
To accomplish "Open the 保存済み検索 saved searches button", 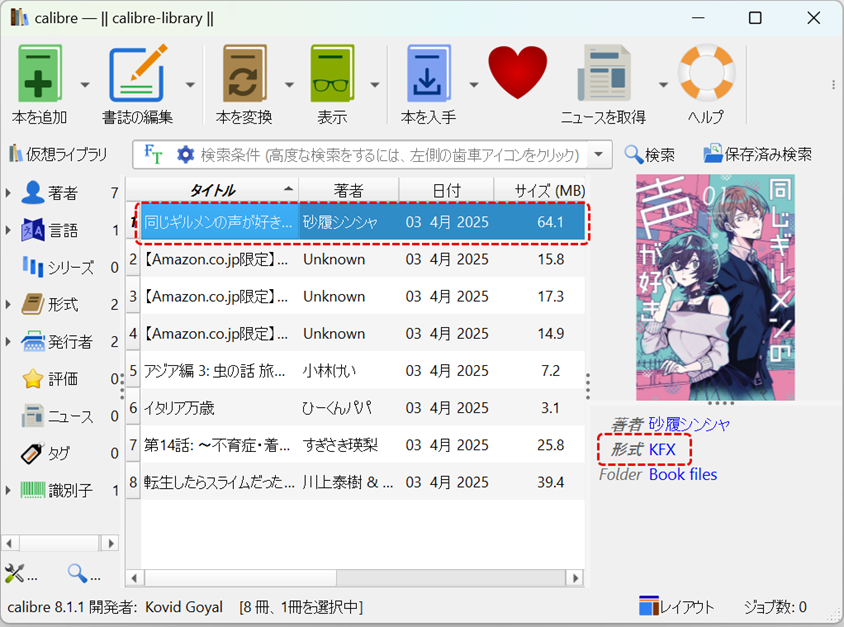I will coord(757,154).
